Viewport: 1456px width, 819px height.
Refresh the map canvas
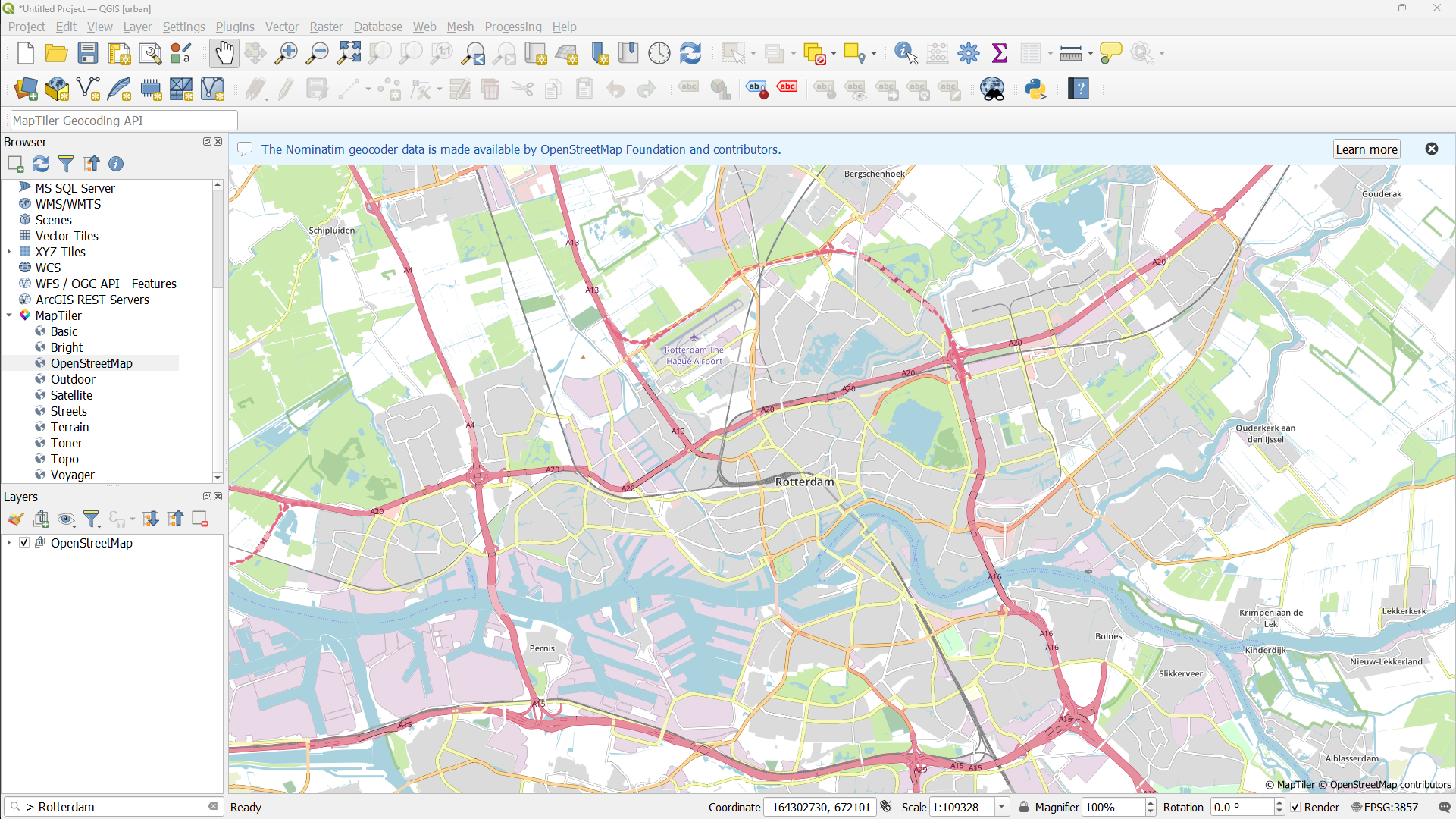coord(690,53)
